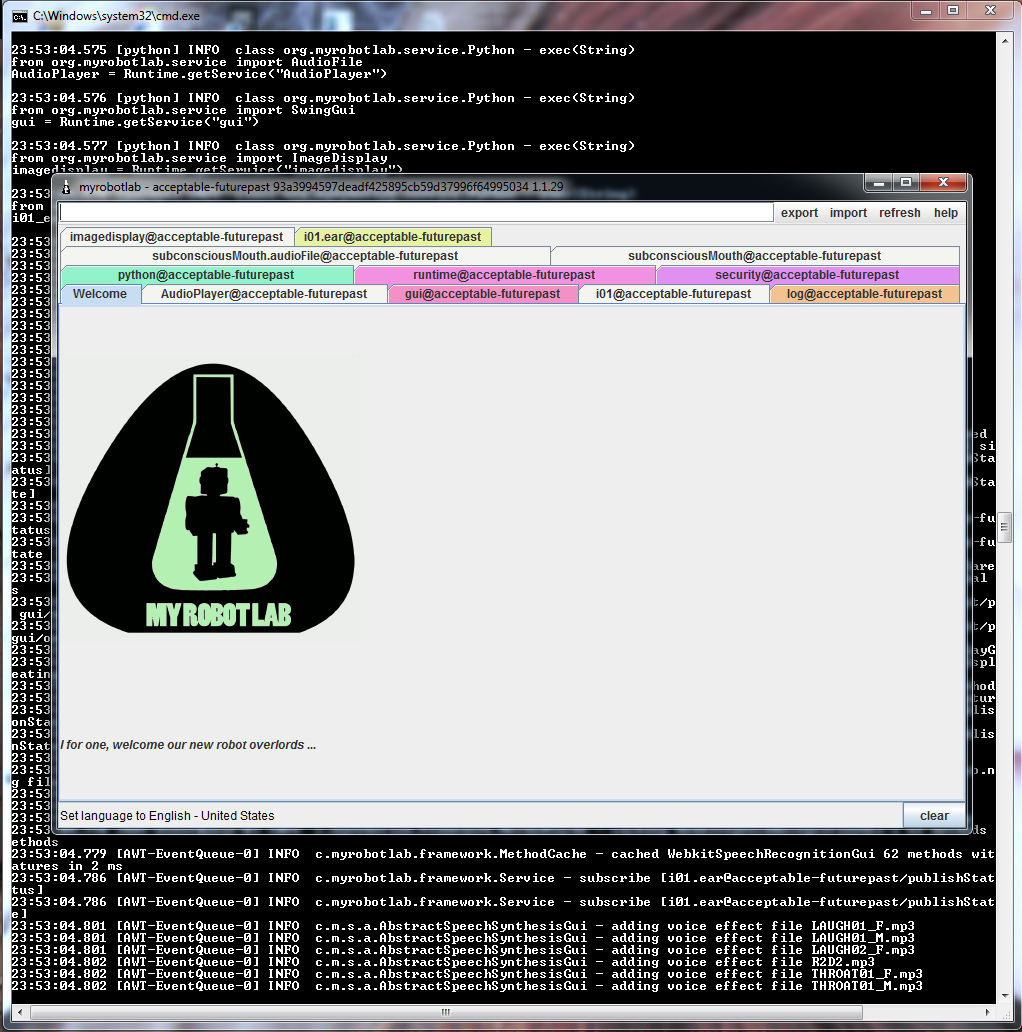Open the runtime@acceptable-futurepast tab
The width and height of the screenshot is (1022, 1032).
(x=504, y=275)
